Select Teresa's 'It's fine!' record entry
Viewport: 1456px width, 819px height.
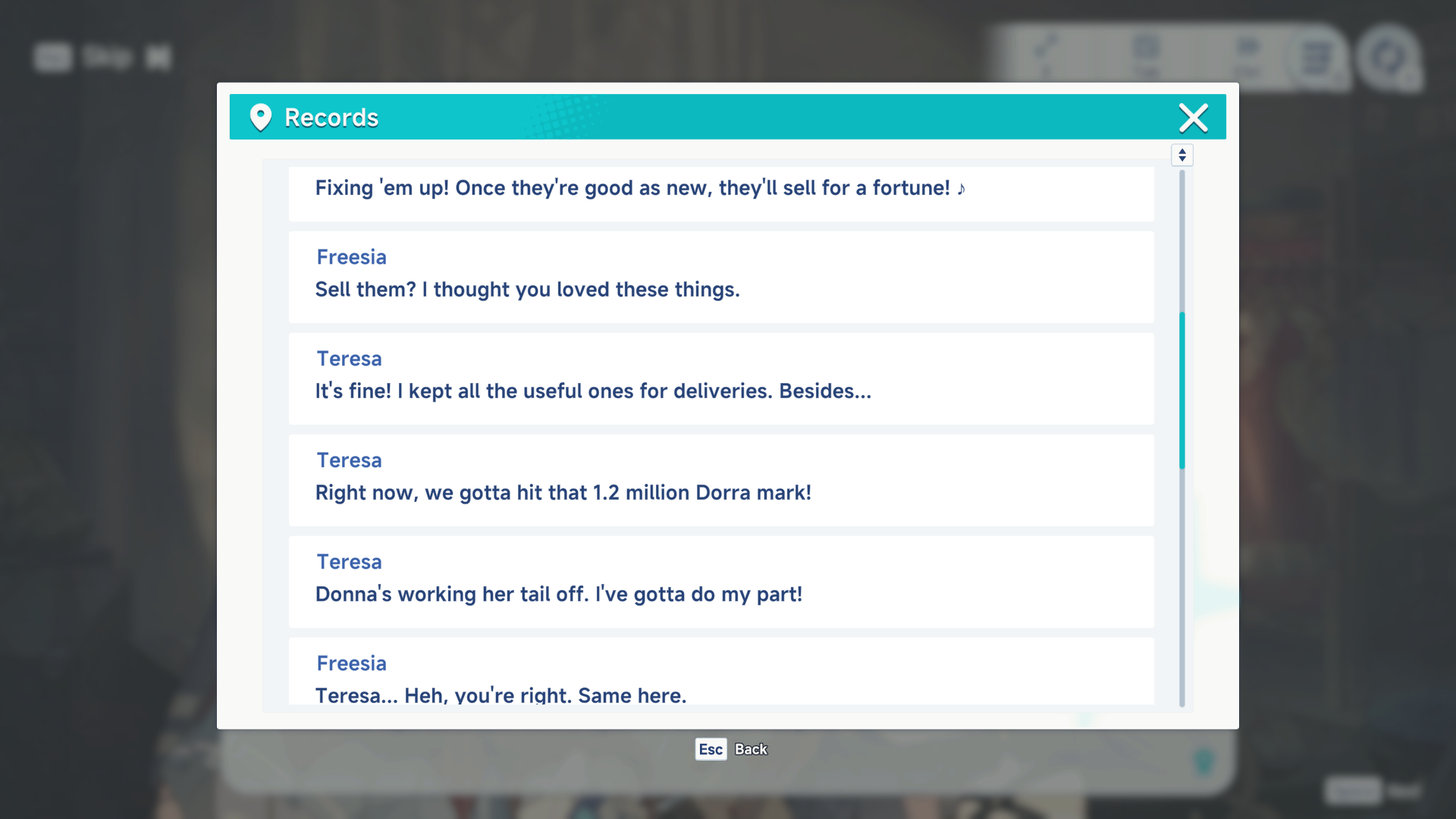pos(721,378)
